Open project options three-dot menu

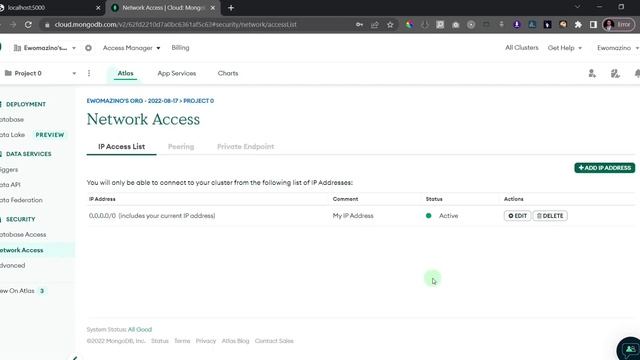click(x=89, y=73)
